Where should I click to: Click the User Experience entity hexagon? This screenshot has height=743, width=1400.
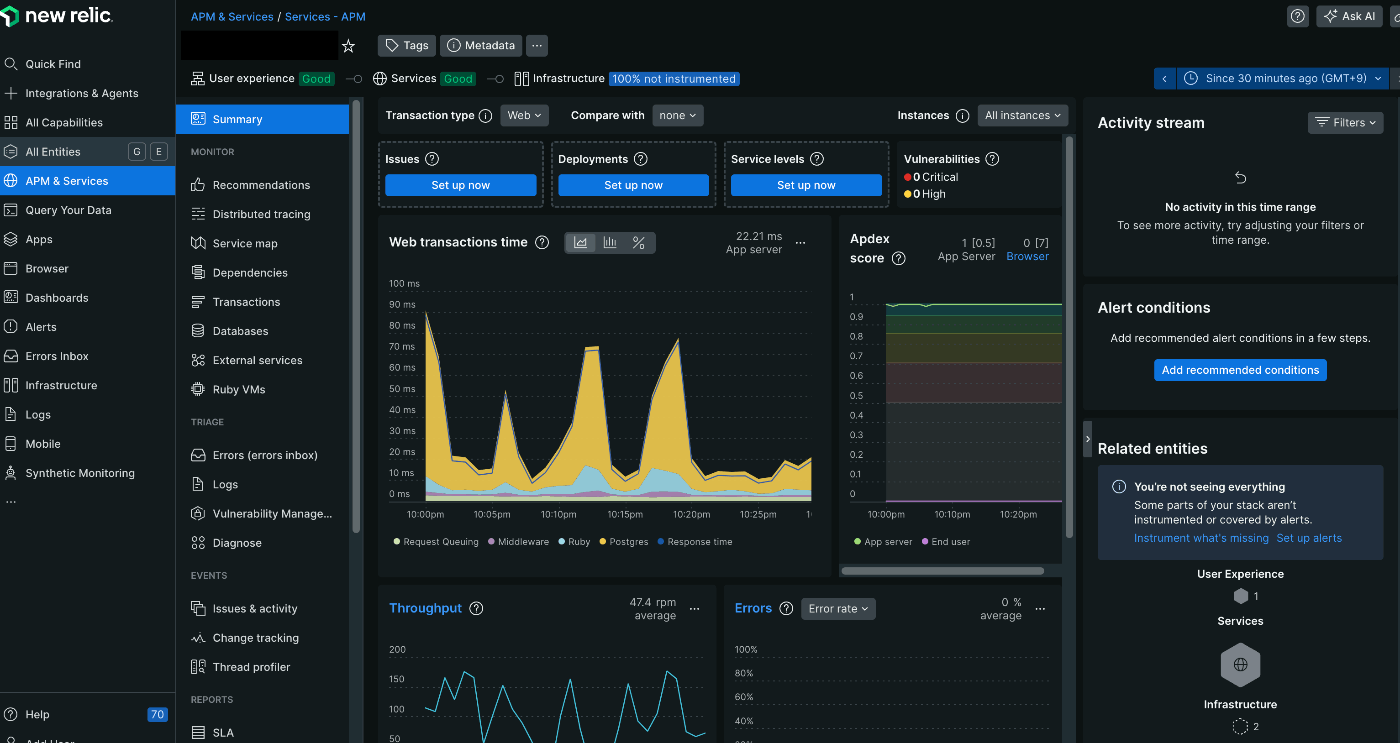point(1240,596)
